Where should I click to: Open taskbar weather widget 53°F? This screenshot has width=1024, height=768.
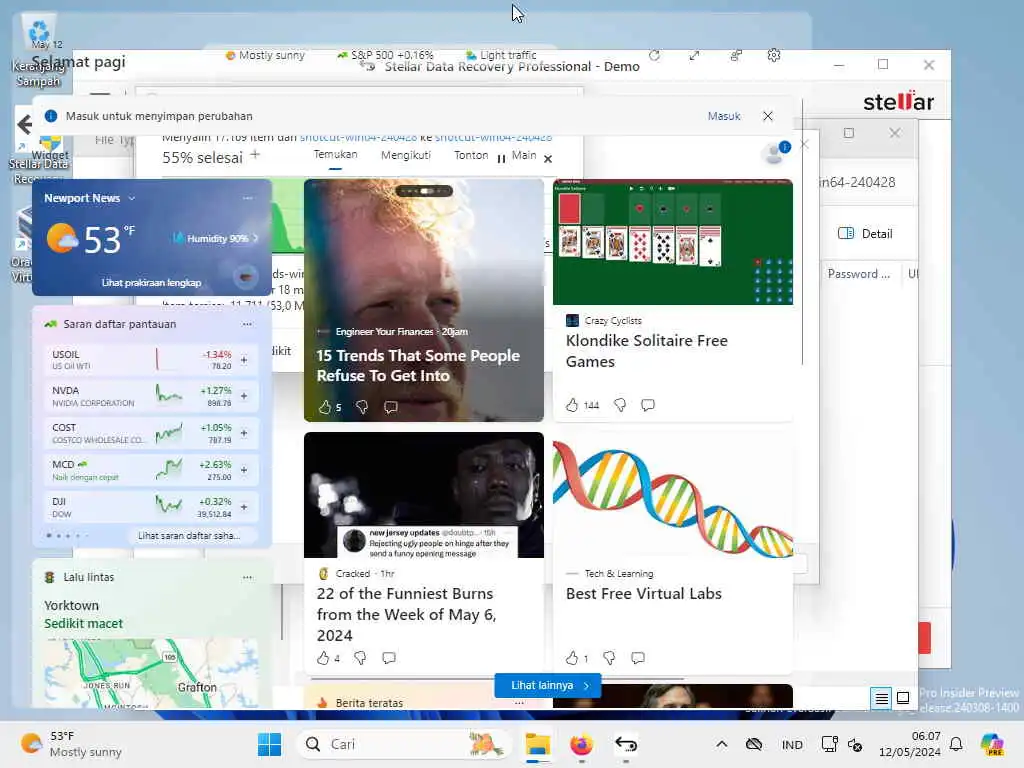[71, 744]
